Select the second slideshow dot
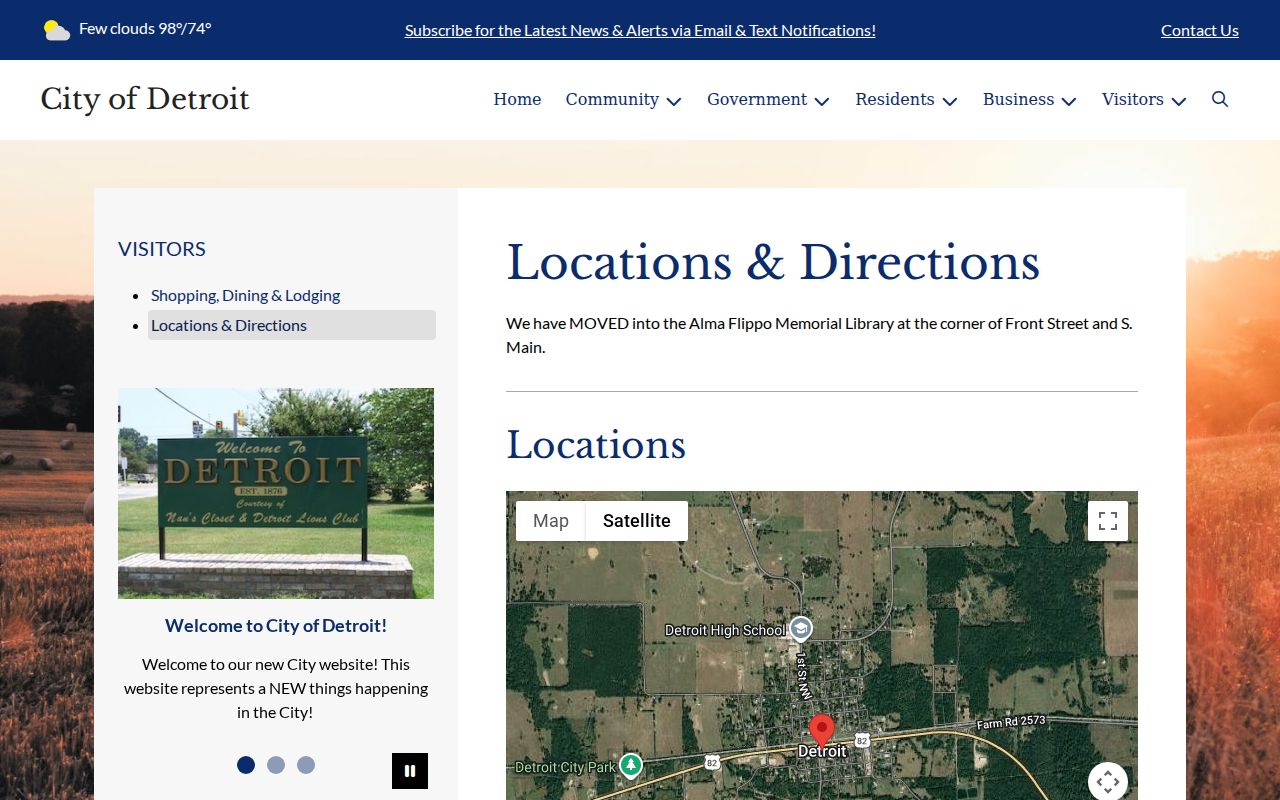The height and width of the screenshot is (800, 1280). 276,765
